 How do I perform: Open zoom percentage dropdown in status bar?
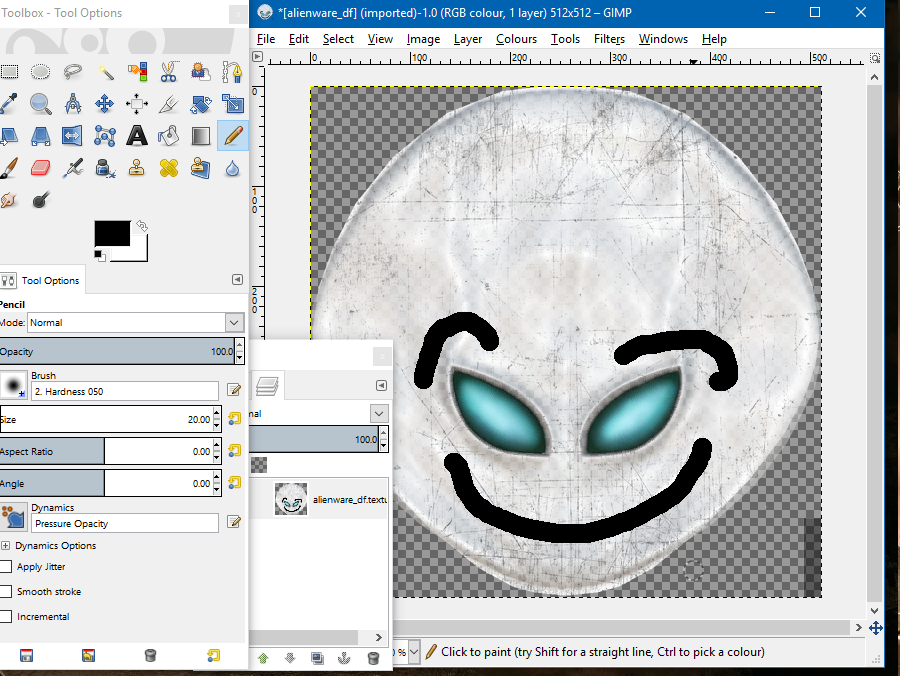414,651
